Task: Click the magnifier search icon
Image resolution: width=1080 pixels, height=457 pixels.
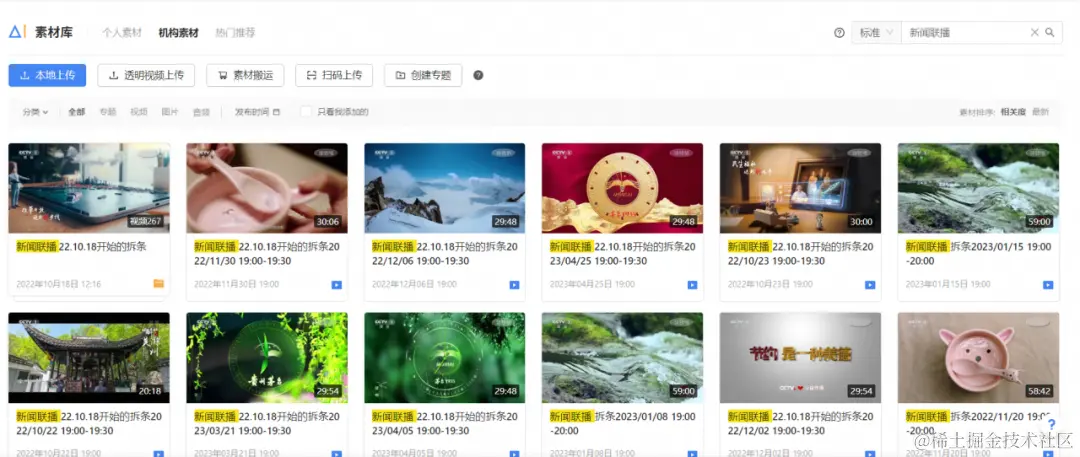Action: point(1050,32)
